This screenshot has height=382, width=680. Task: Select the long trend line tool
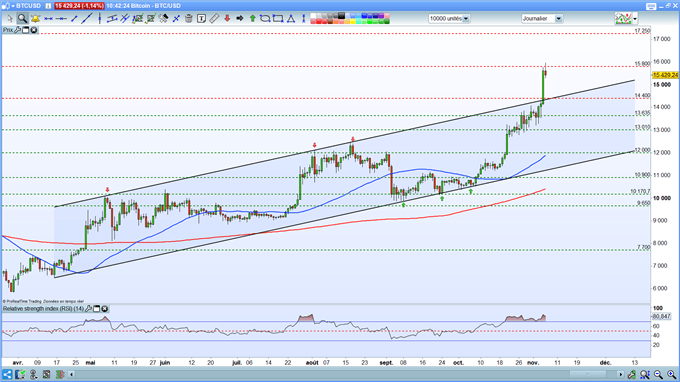pyautogui.click(x=87, y=18)
